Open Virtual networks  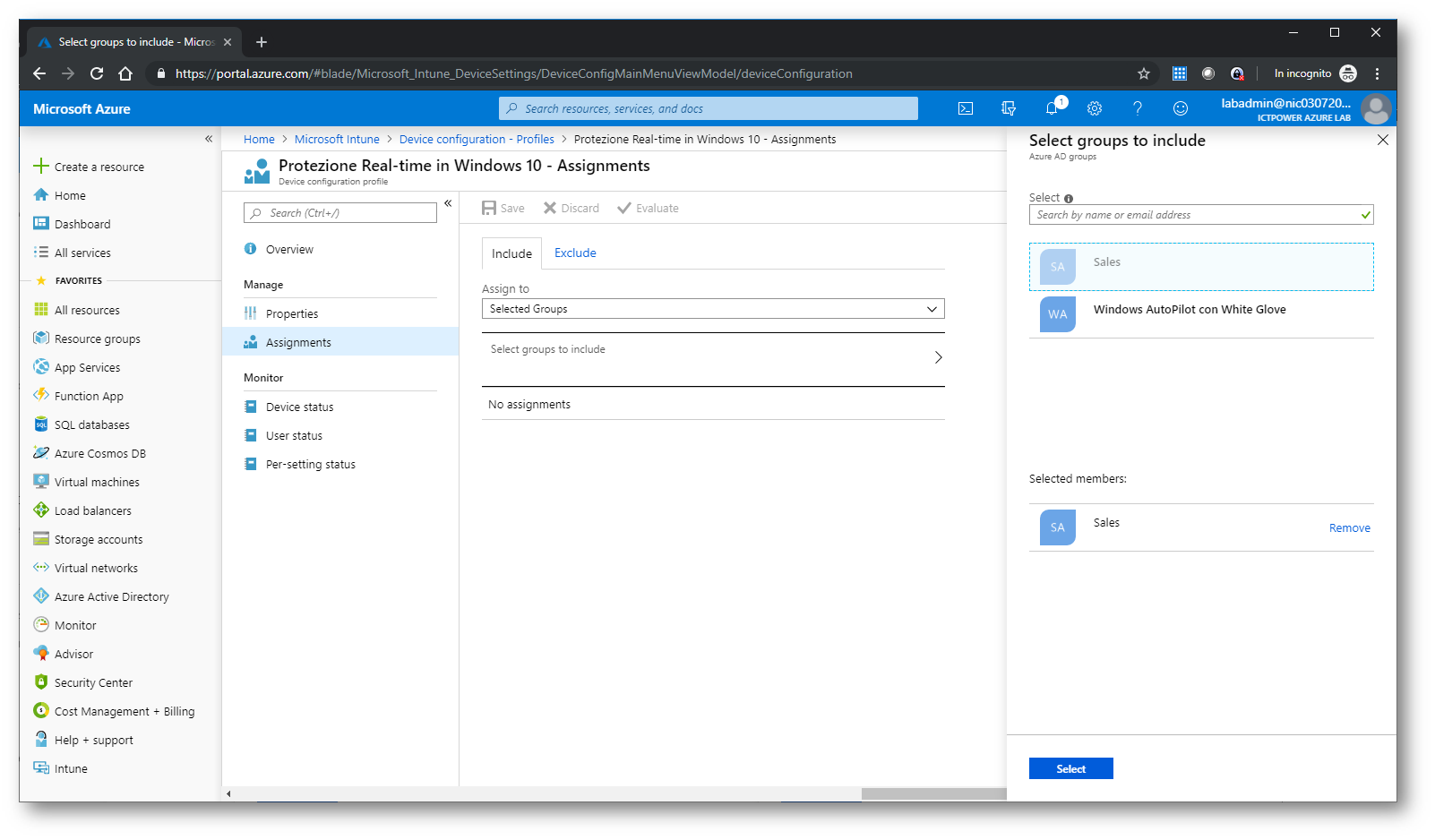86,568
